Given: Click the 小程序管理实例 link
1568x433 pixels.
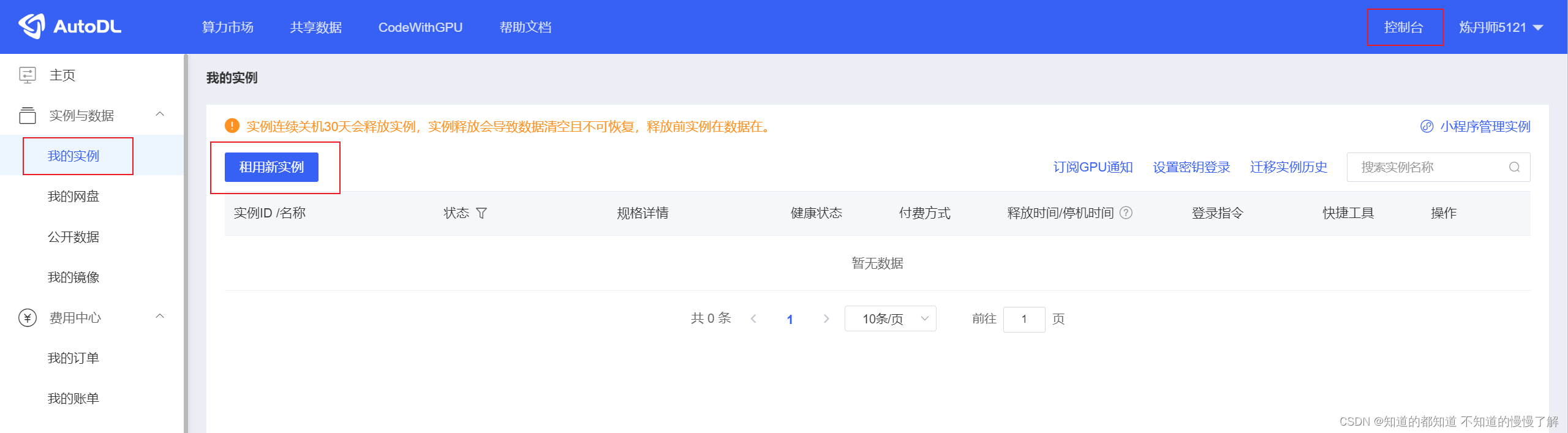Looking at the screenshot, I should point(1485,126).
